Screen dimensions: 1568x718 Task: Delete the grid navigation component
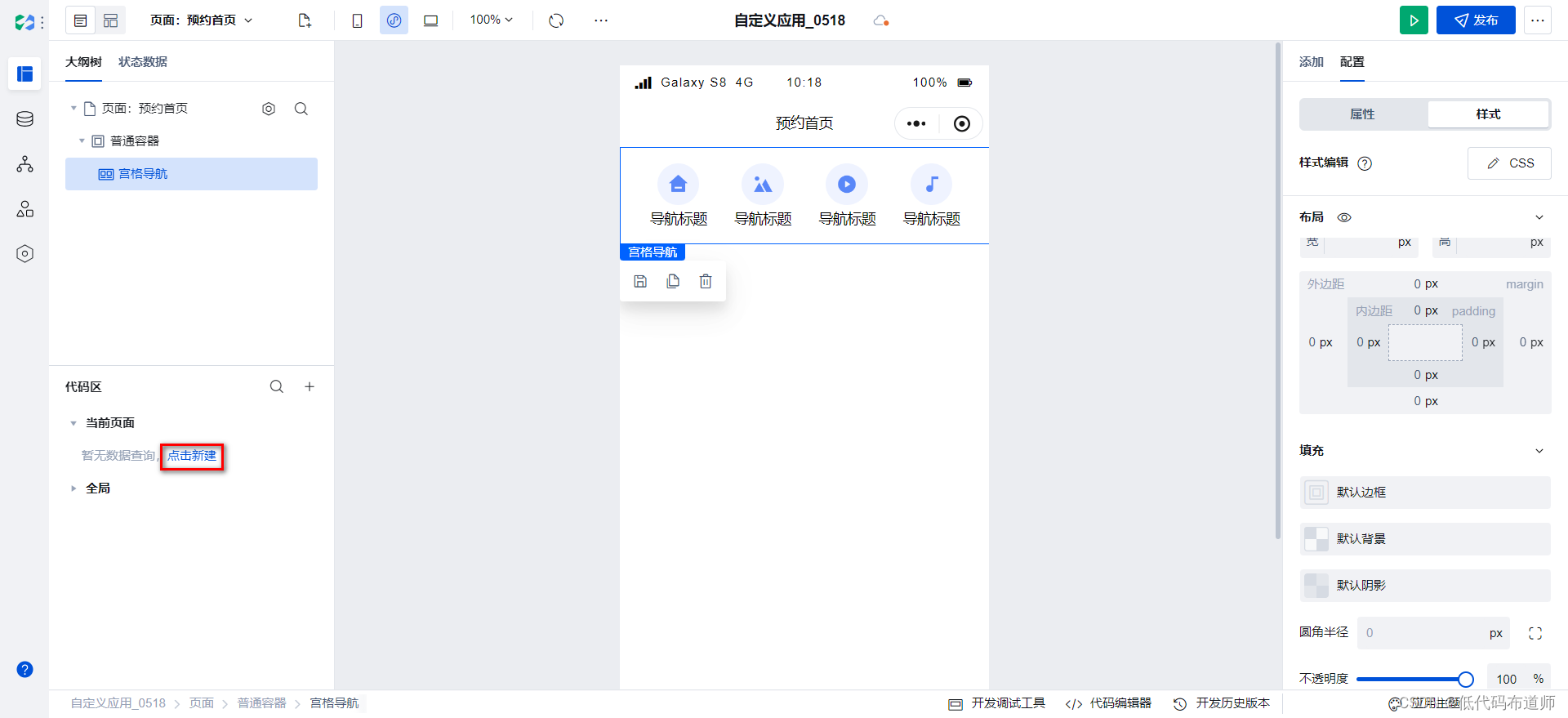[706, 281]
